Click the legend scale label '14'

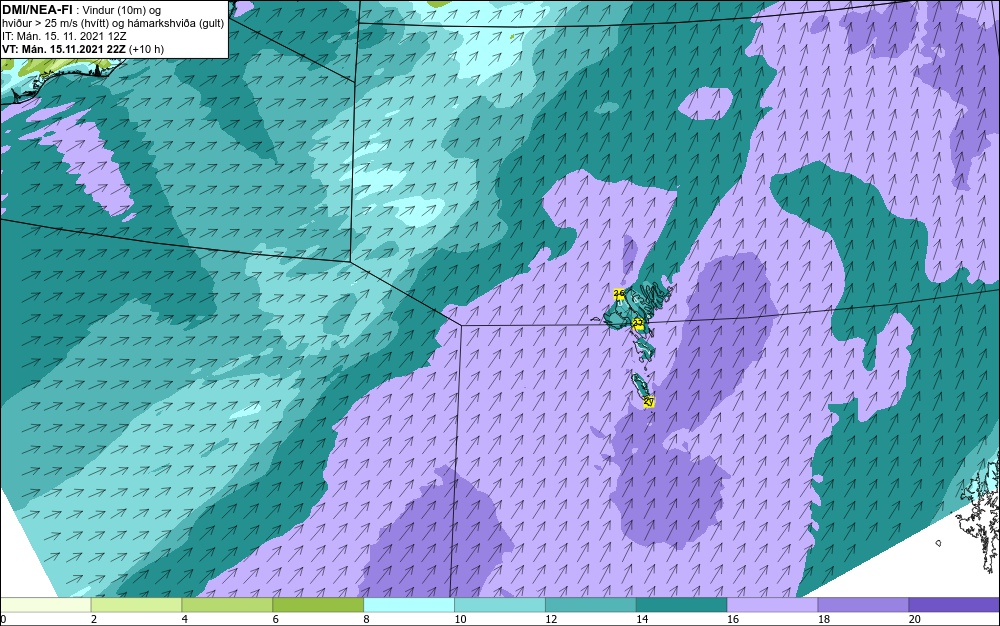pyautogui.click(x=642, y=619)
